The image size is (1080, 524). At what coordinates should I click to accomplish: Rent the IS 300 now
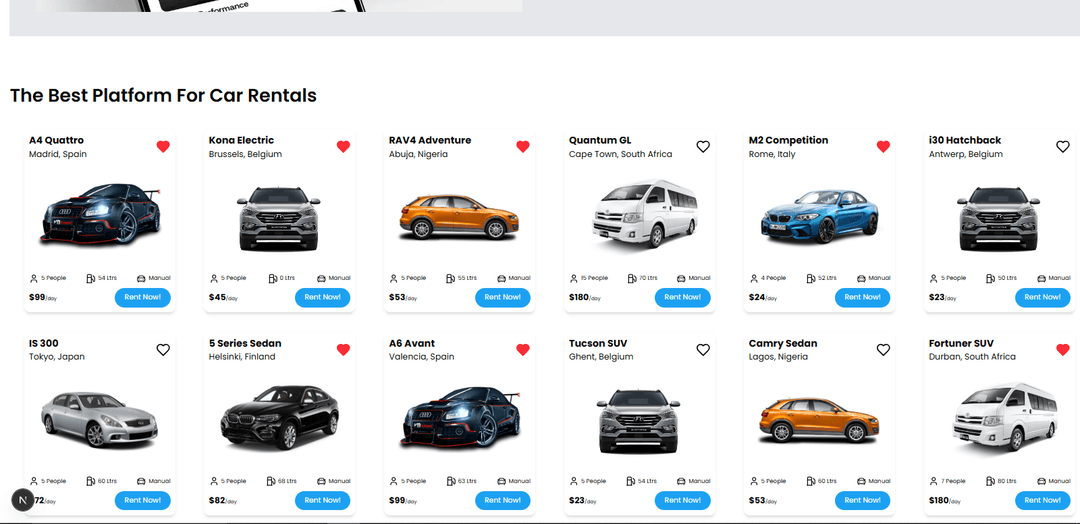pyautogui.click(x=143, y=501)
